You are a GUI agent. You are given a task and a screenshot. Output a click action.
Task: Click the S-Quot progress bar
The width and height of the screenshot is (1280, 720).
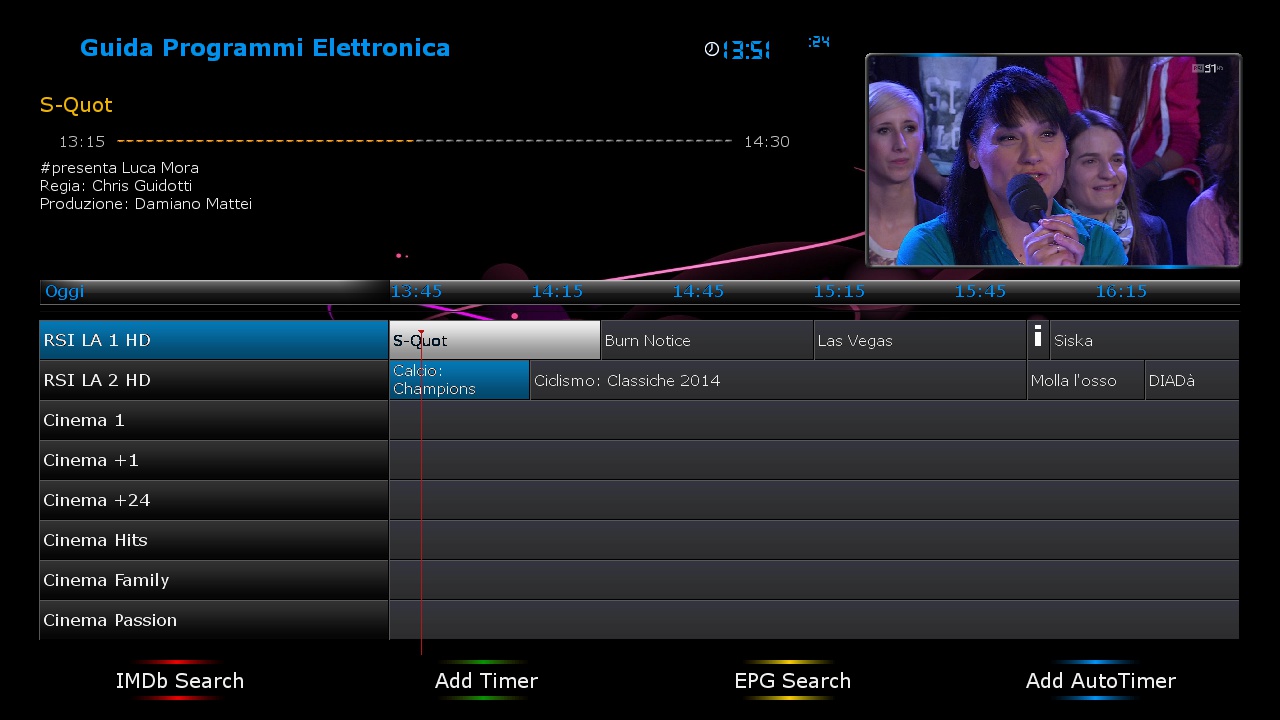coord(424,141)
